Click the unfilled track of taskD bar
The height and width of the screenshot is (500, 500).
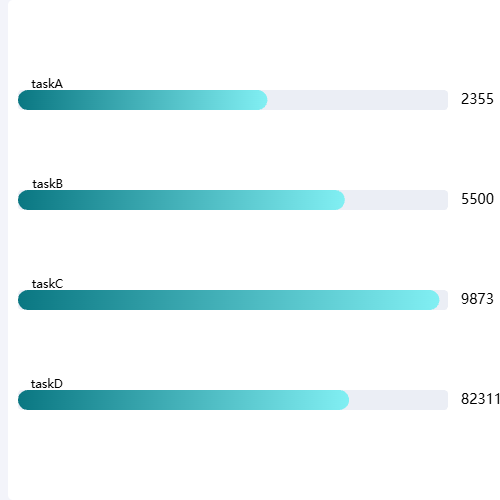click(399, 400)
